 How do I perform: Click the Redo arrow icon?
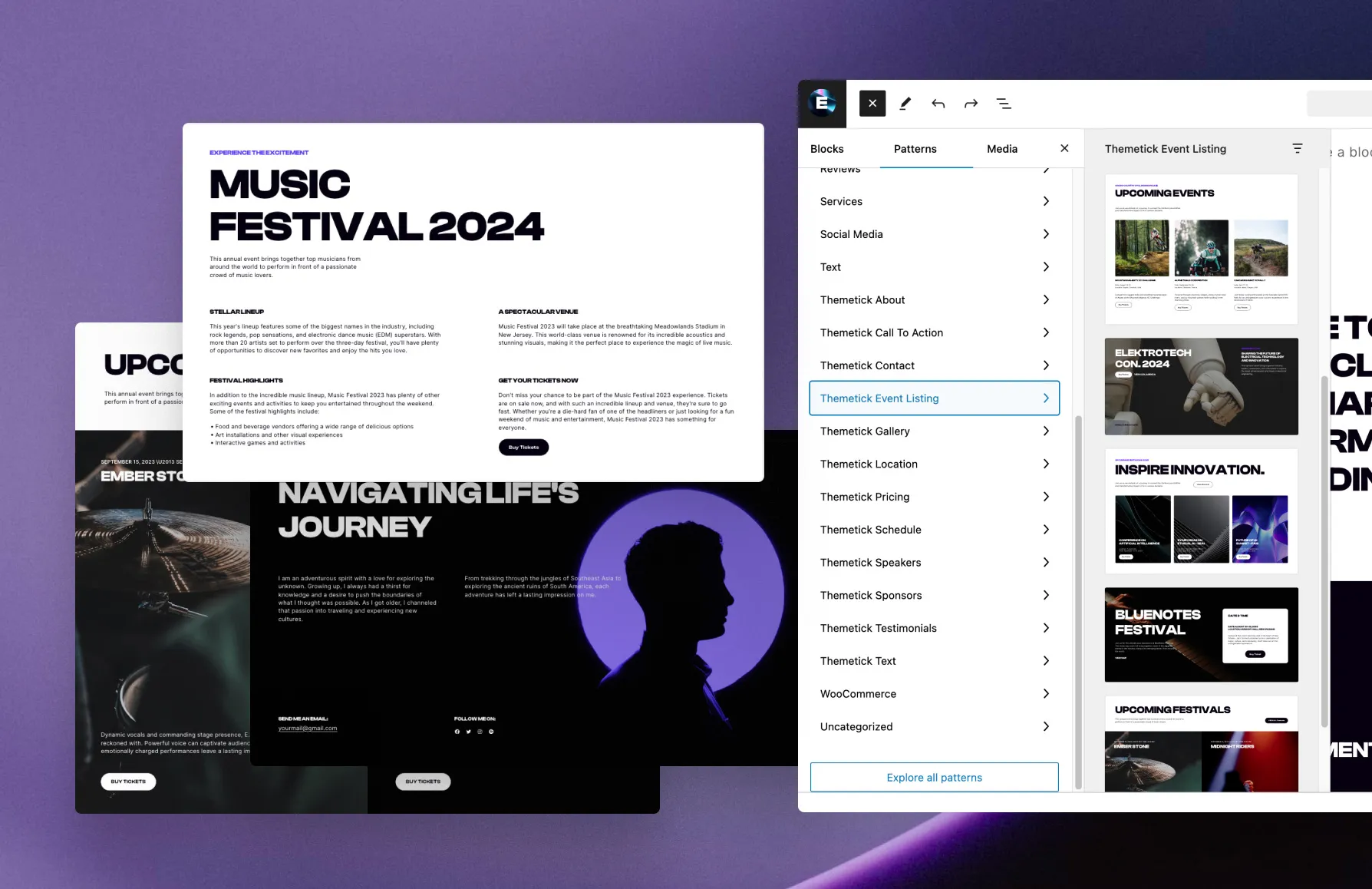971,104
